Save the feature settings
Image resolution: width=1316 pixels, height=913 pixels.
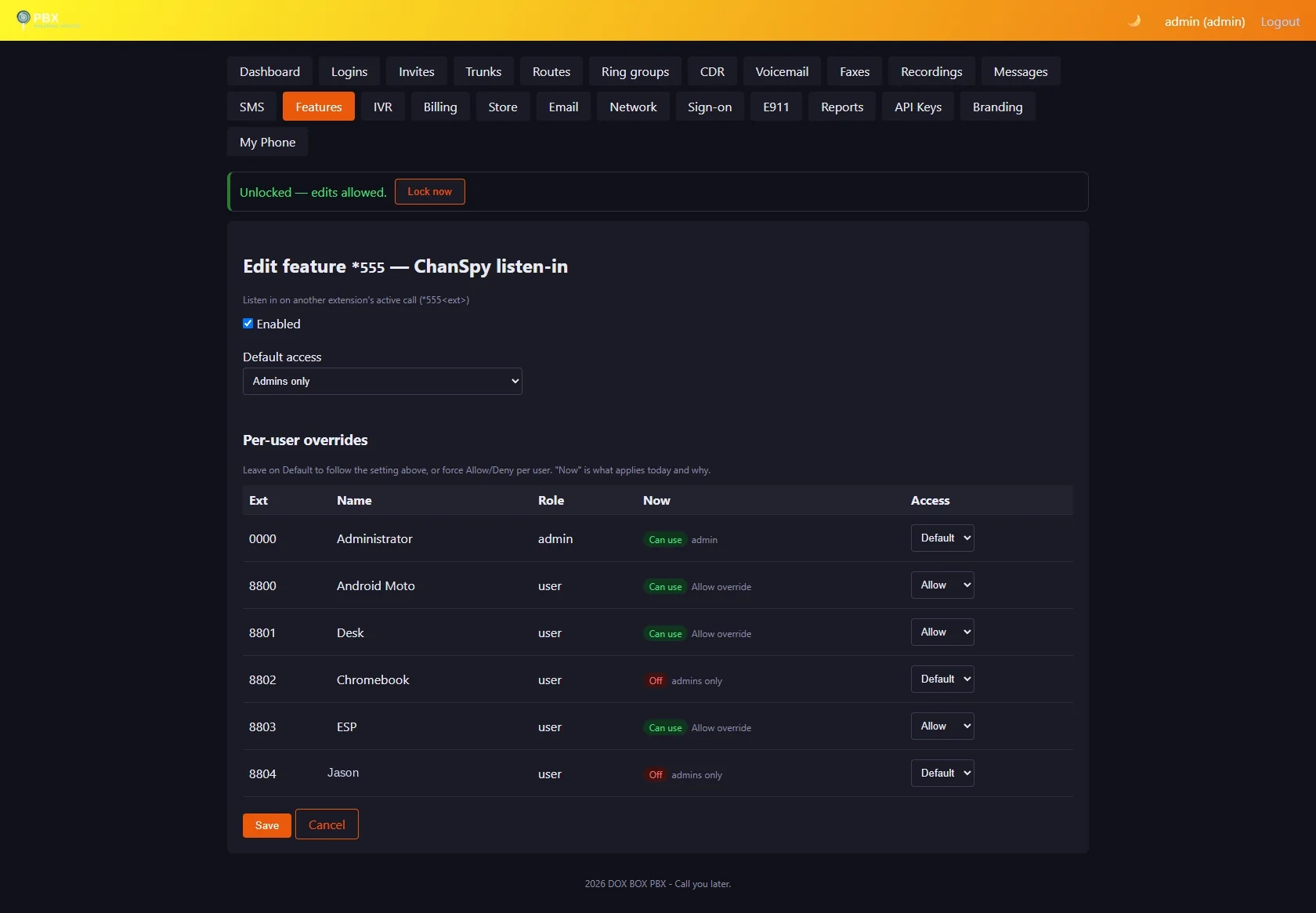click(267, 825)
